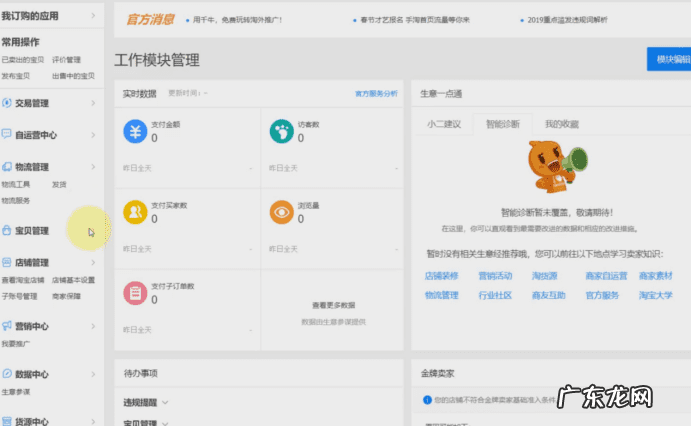The image size is (691, 426).
Task: Expand the 违规提醒 dropdown arrow
Action: 165,403
